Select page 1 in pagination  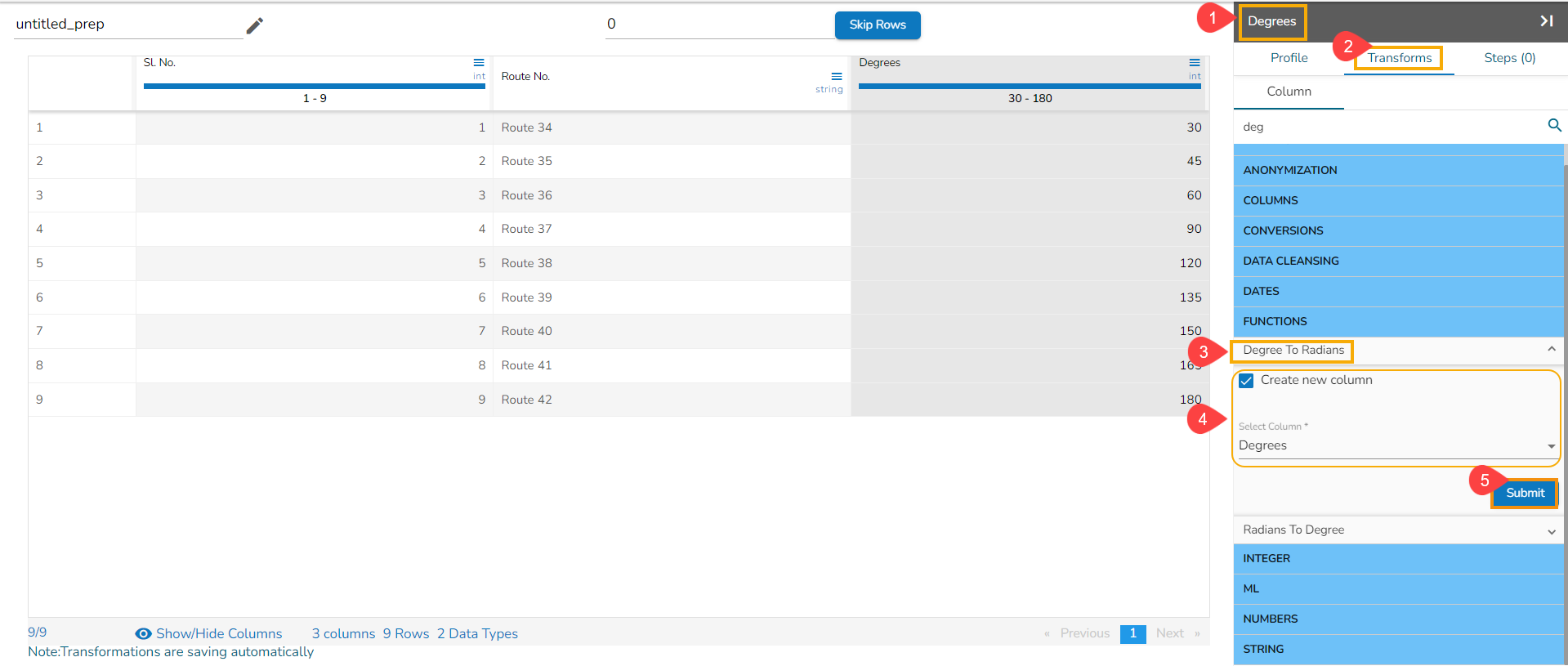(x=1132, y=633)
